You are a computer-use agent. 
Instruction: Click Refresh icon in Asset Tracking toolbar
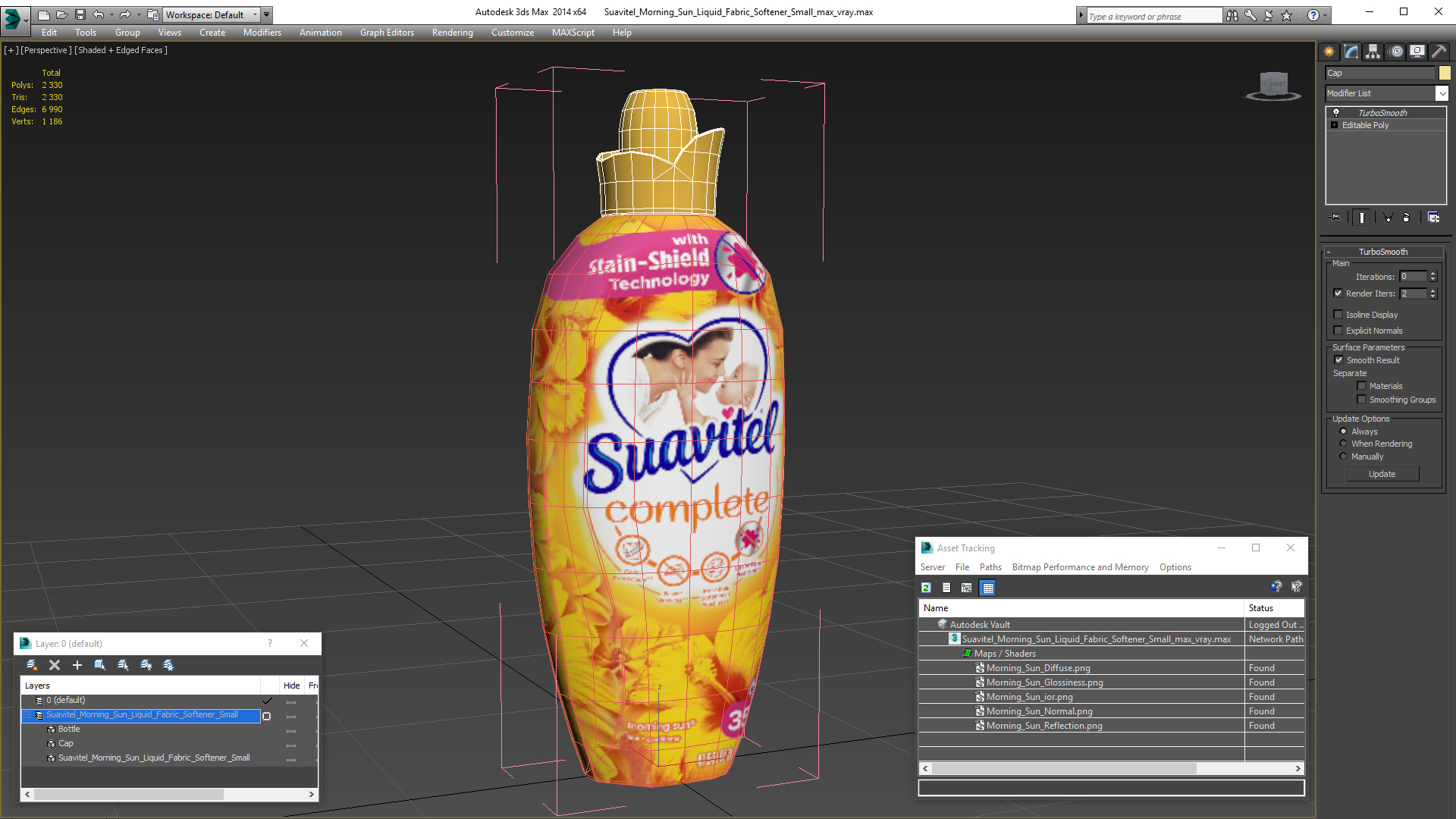point(926,588)
